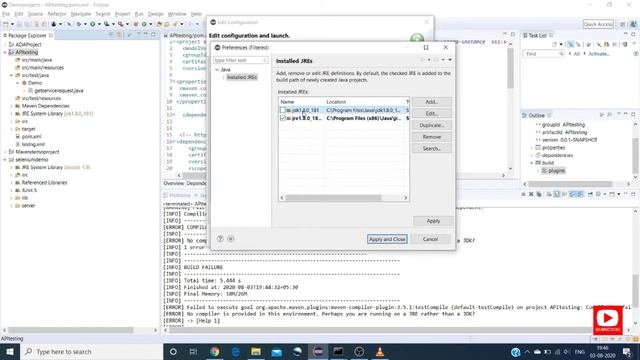Click the type filter text field

(x=240, y=60)
